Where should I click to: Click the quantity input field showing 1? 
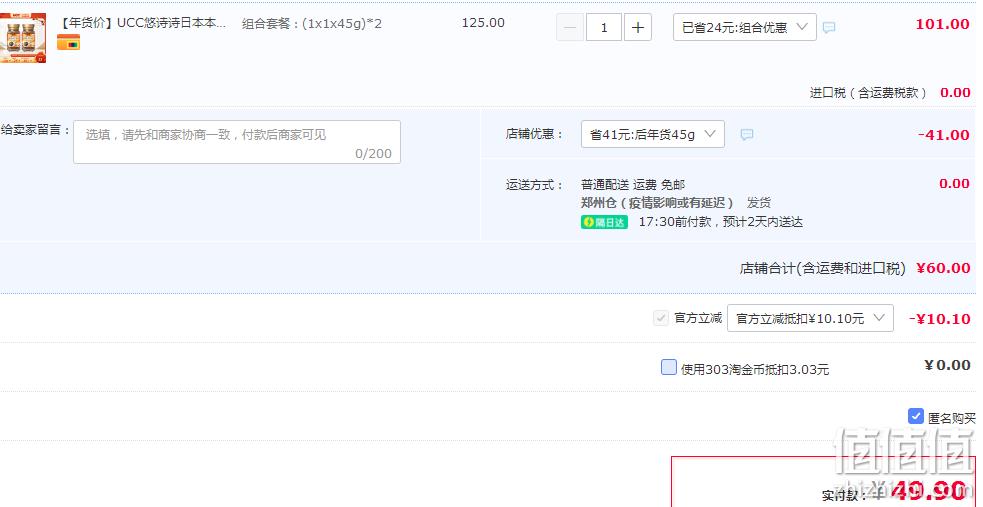604,28
